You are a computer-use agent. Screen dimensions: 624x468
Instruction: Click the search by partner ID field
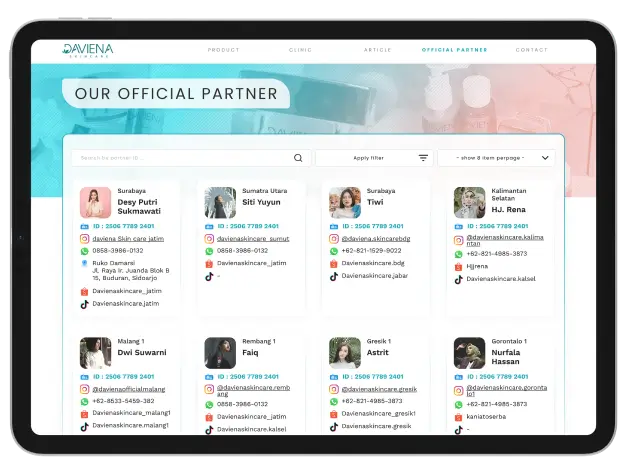pyautogui.click(x=182, y=158)
